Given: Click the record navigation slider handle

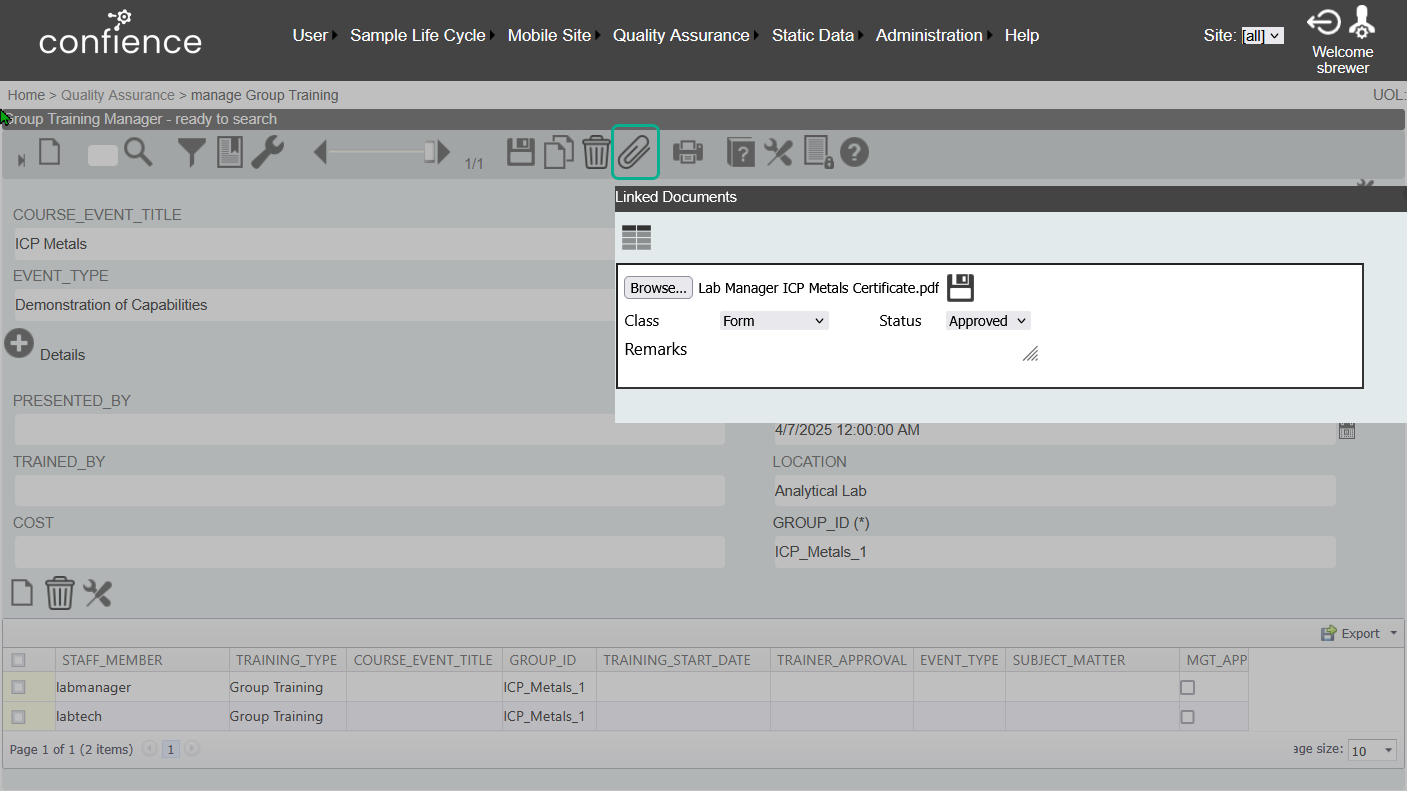Looking at the screenshot, I should pos(430,152).
